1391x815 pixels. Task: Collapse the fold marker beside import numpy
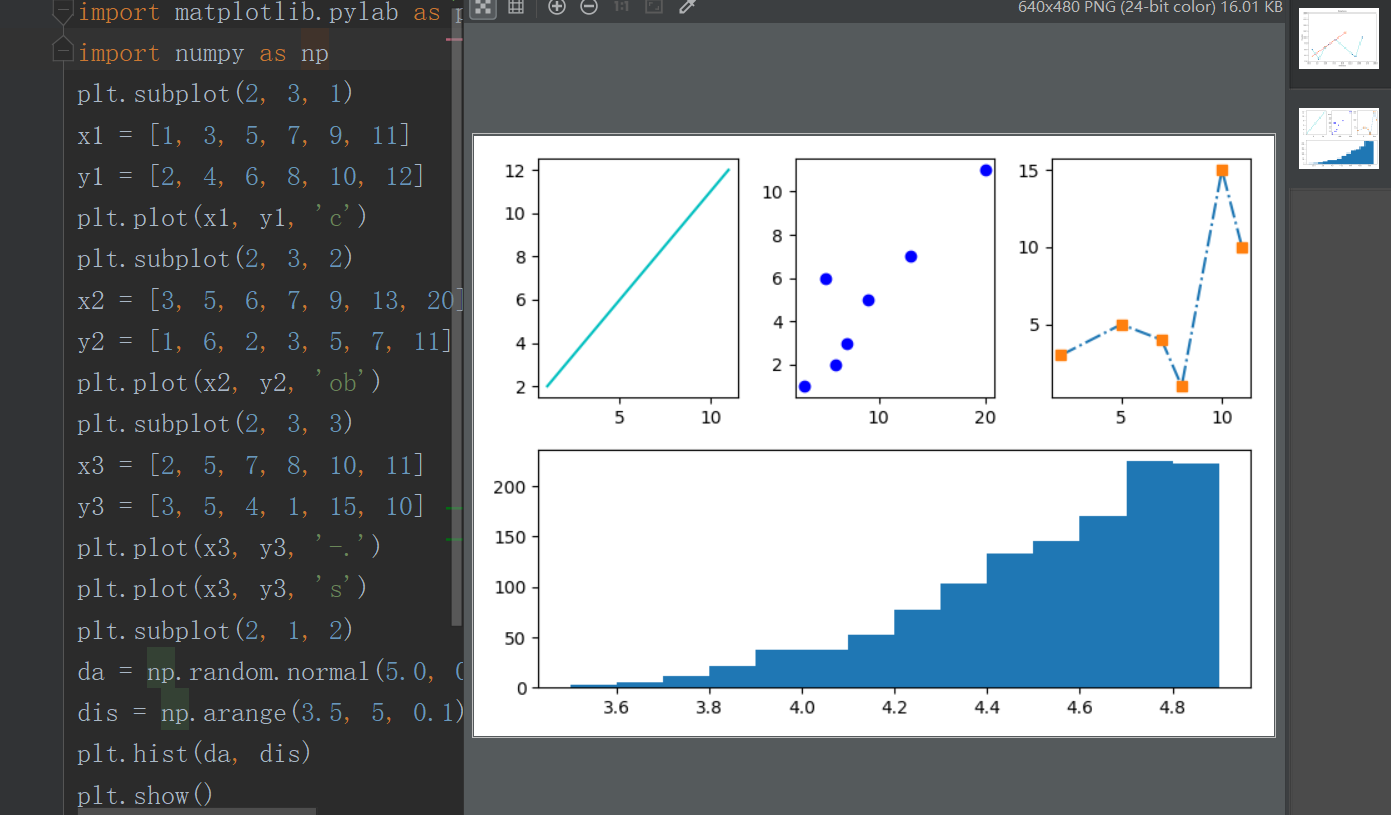click(x=64, y=52)
